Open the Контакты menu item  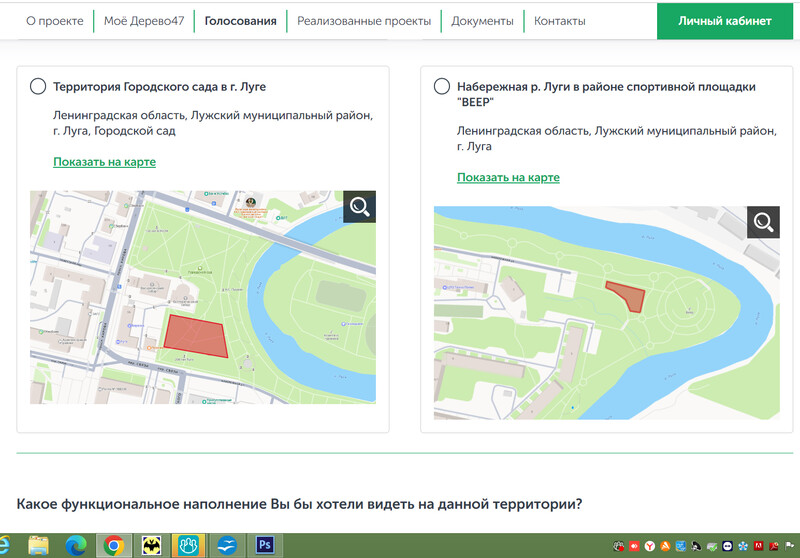559,21
